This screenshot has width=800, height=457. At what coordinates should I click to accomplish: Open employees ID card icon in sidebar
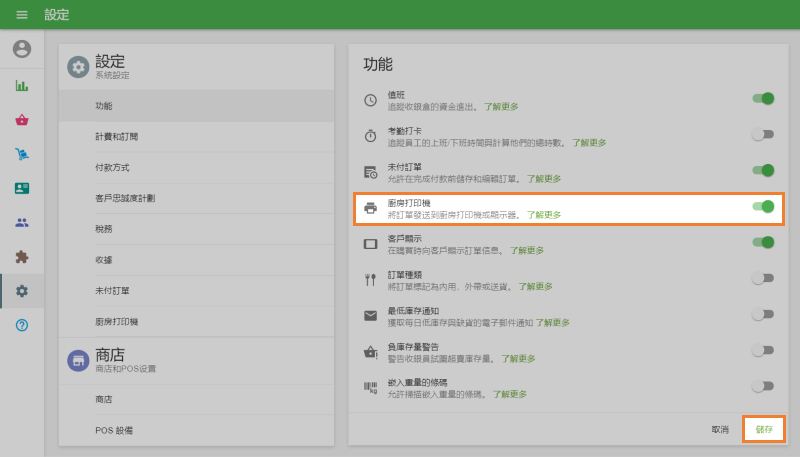click(x=22, y=188)
